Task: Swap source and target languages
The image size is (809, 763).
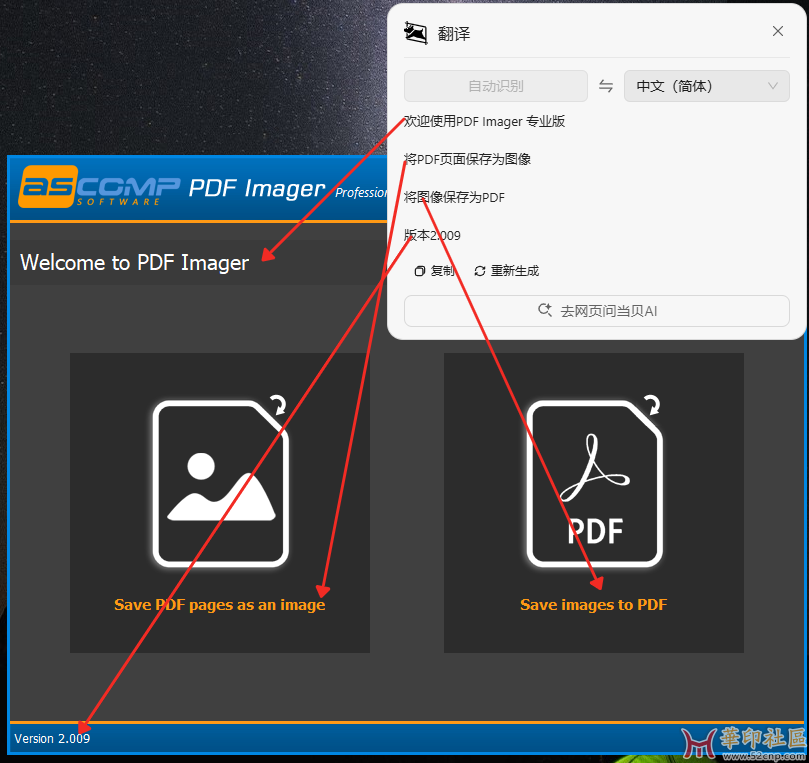Action: pos(606,86)
